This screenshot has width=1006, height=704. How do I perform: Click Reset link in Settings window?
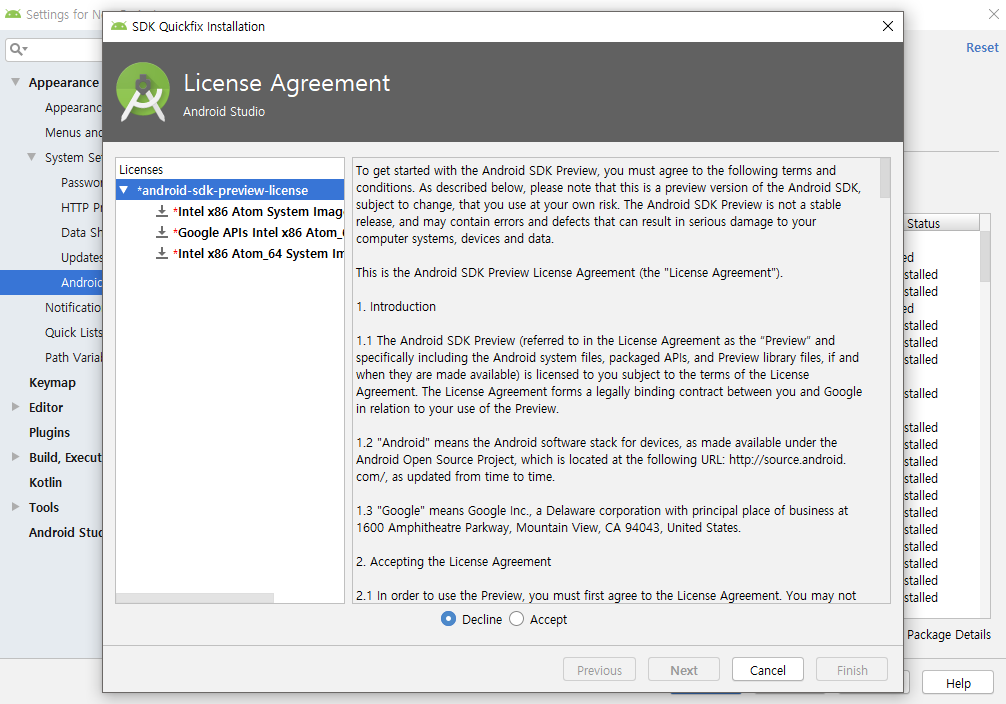982,47
